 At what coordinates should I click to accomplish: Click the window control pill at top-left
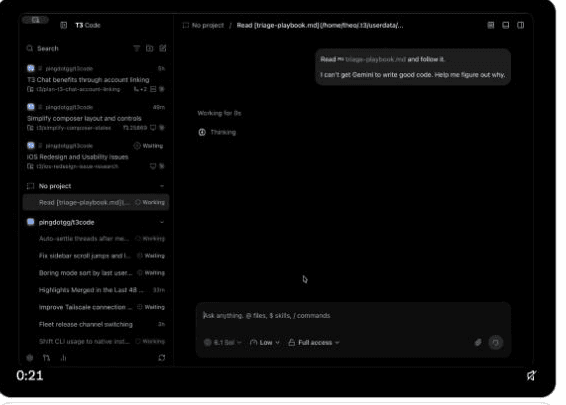point(35,19)
